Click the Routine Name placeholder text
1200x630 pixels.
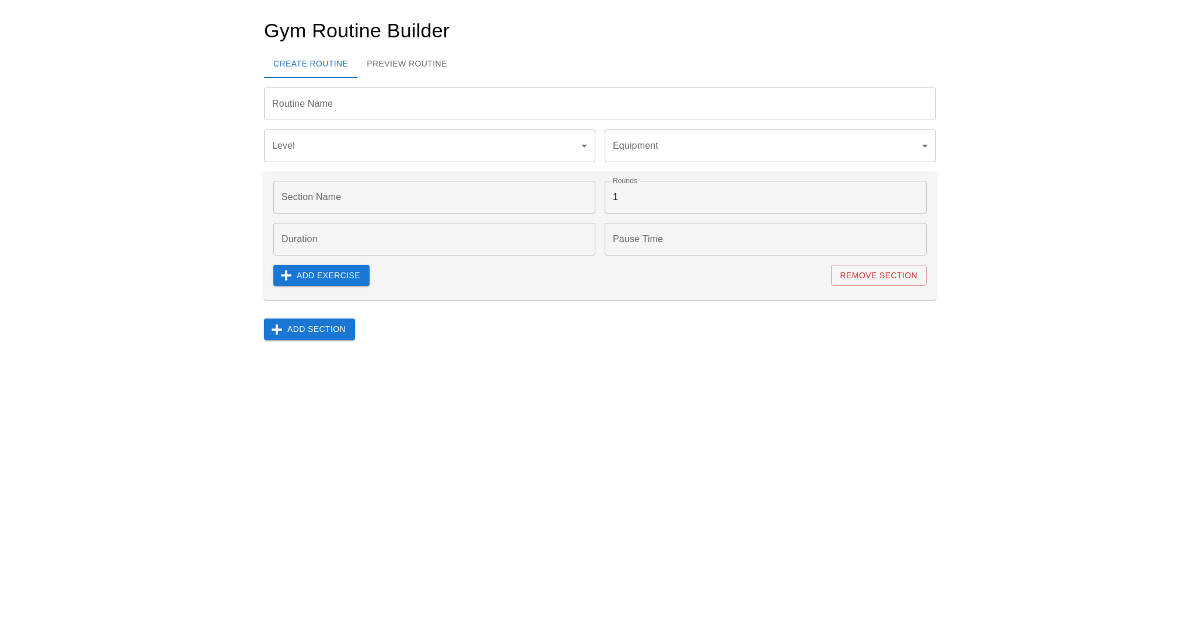pos(303,104)
